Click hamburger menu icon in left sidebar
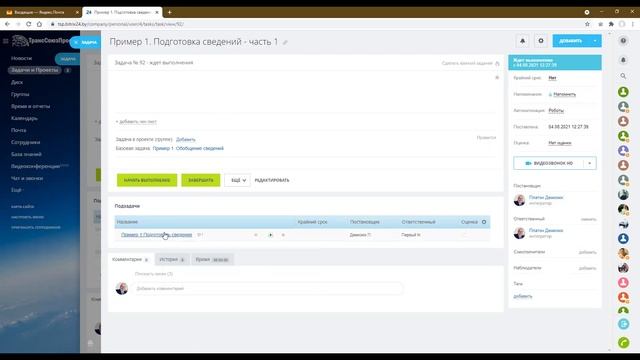640x360 pixels. 5,41
